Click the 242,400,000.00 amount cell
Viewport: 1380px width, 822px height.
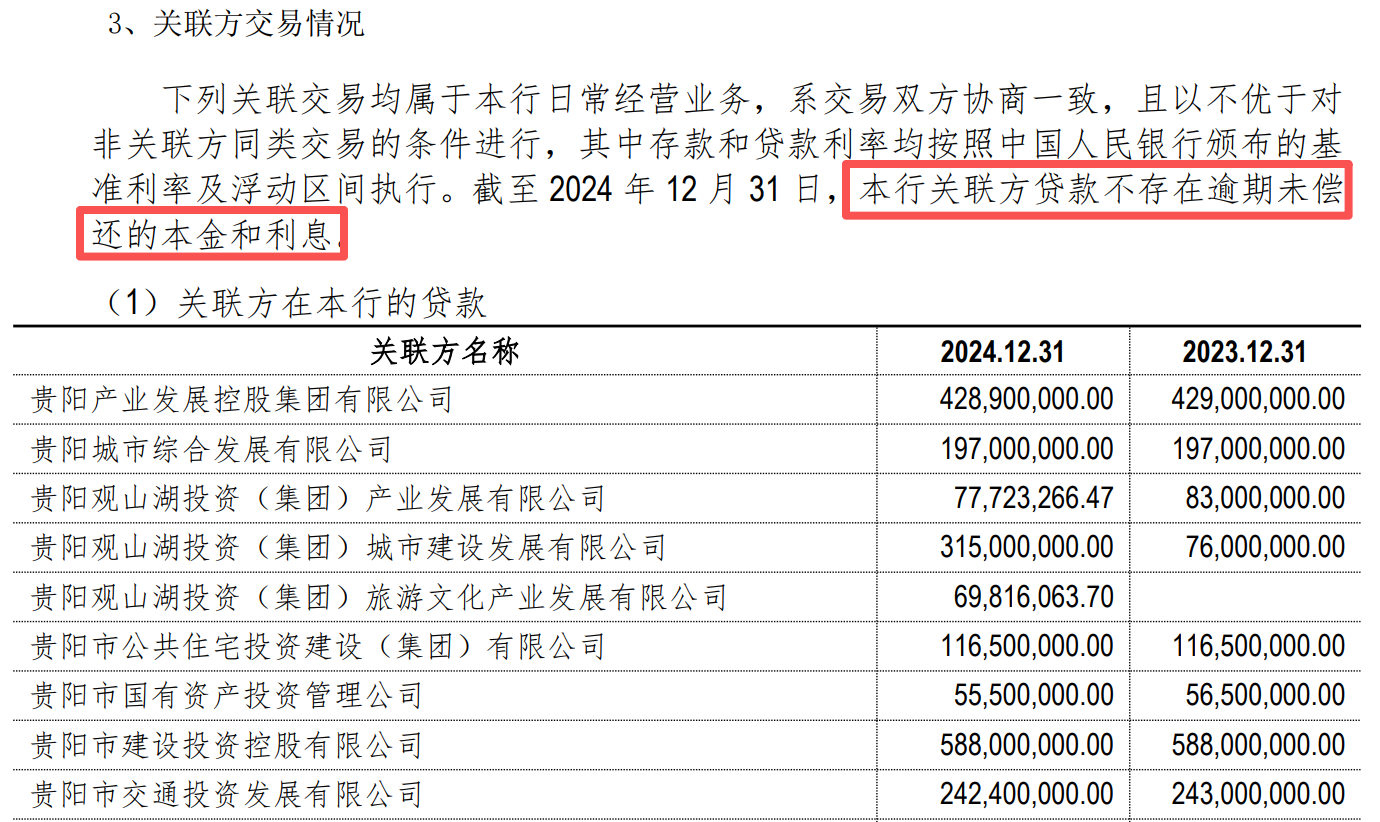pos(1026,794)
